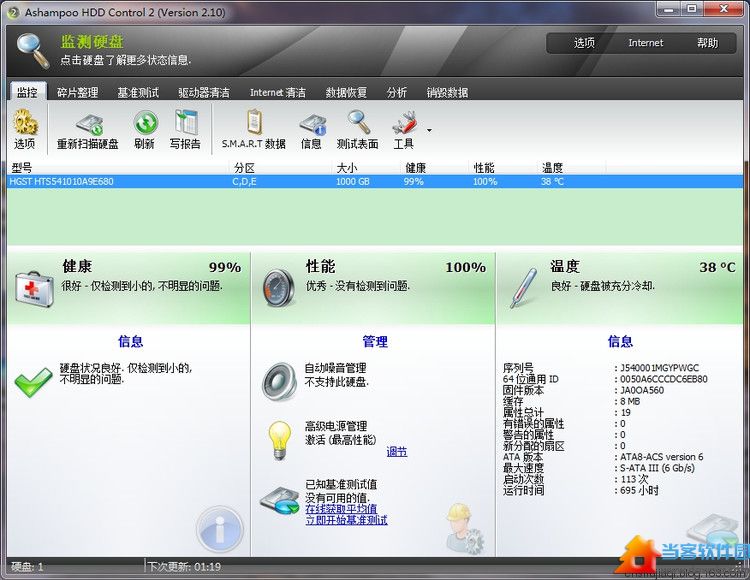Click the S-ATA III (6 Gb/s) value
Screen dimensions: 750x580
[x=657, y=468]
